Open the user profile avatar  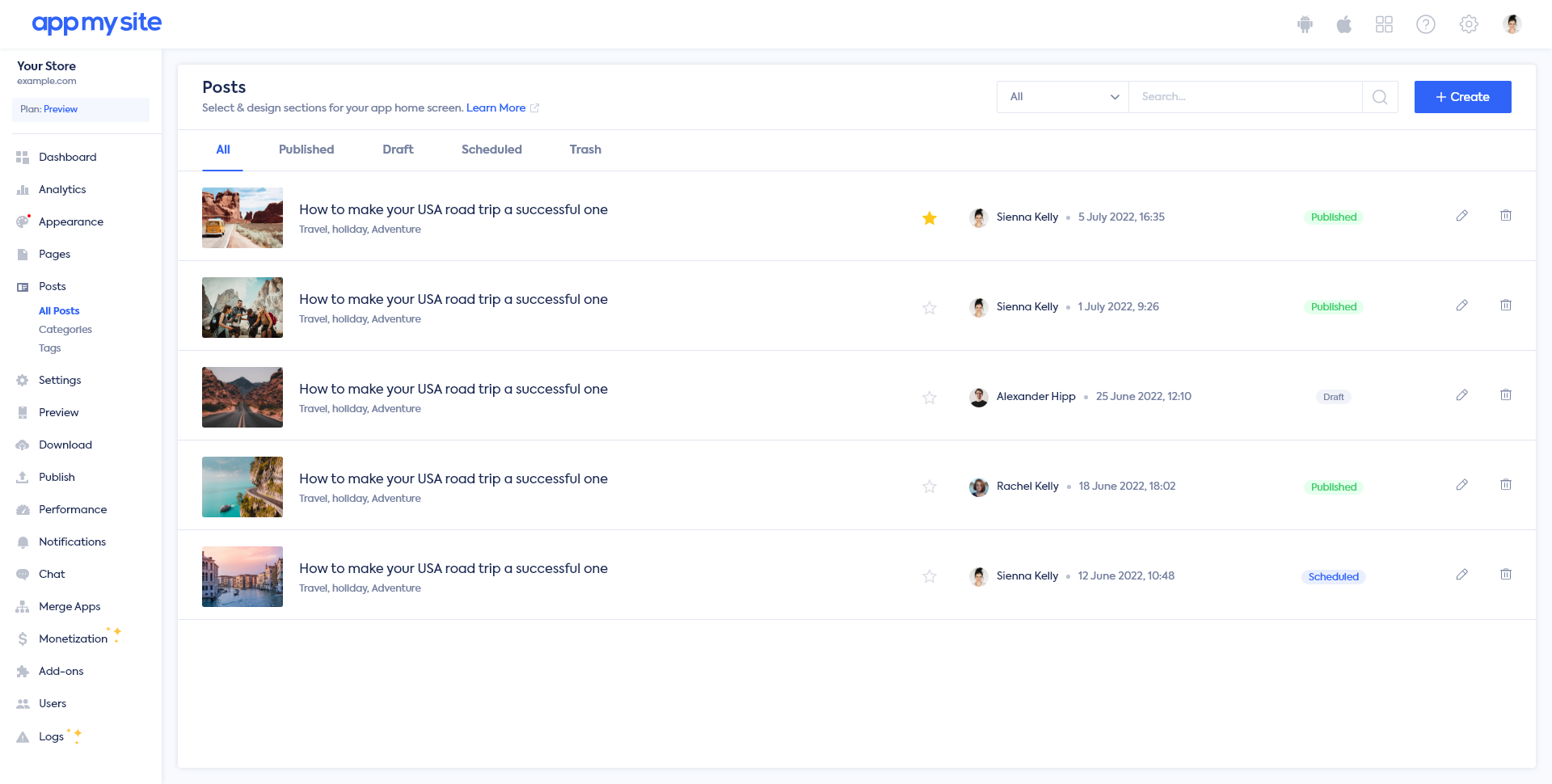(1512, 24)
